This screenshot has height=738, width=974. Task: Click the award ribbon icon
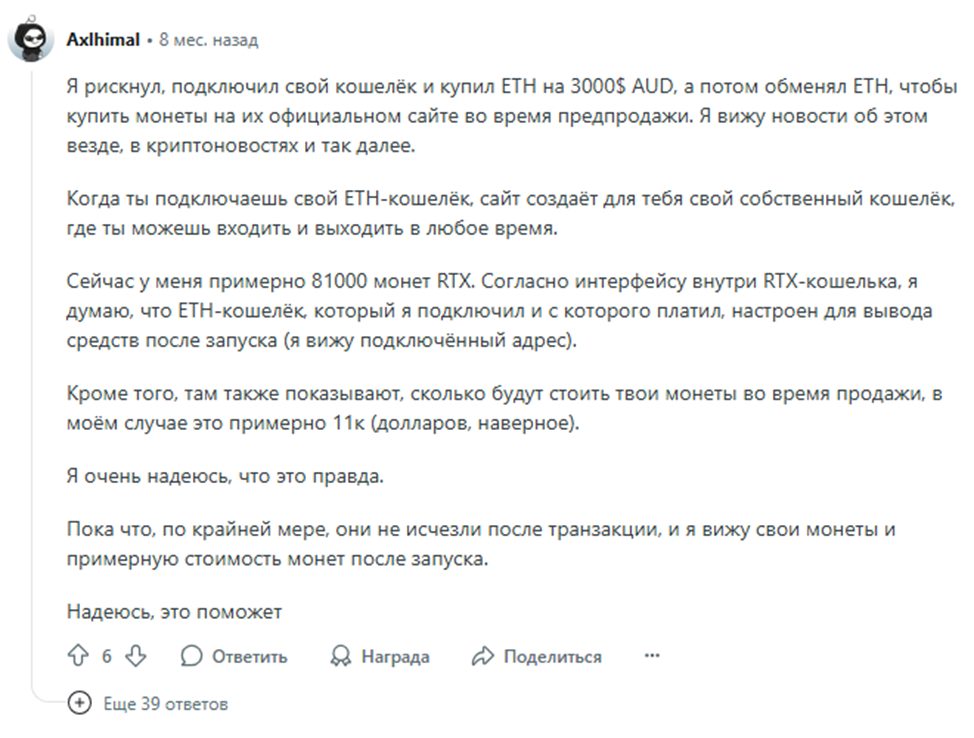point(341,656)
